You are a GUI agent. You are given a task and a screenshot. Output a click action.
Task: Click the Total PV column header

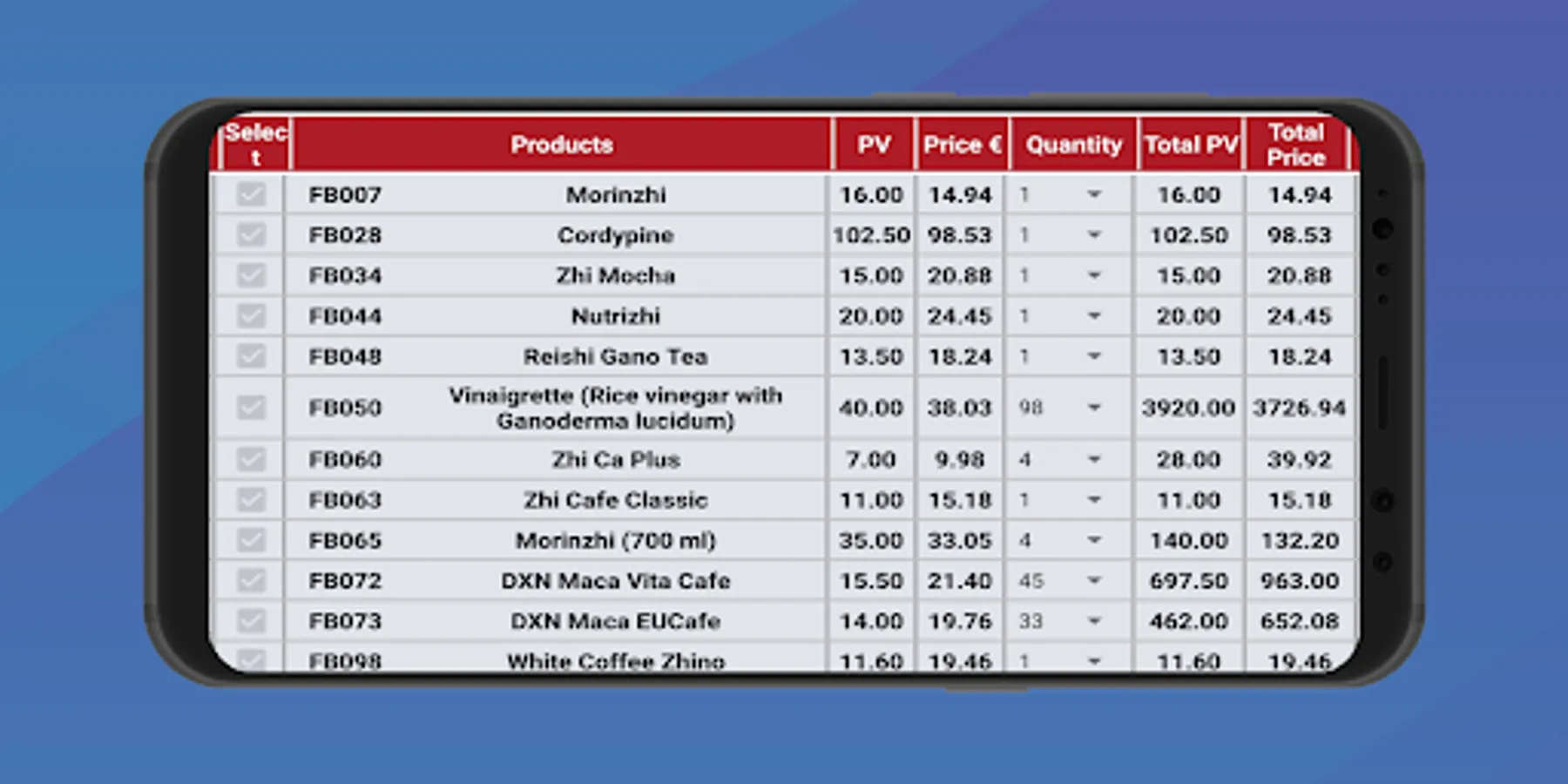[x=1191, y=145]
